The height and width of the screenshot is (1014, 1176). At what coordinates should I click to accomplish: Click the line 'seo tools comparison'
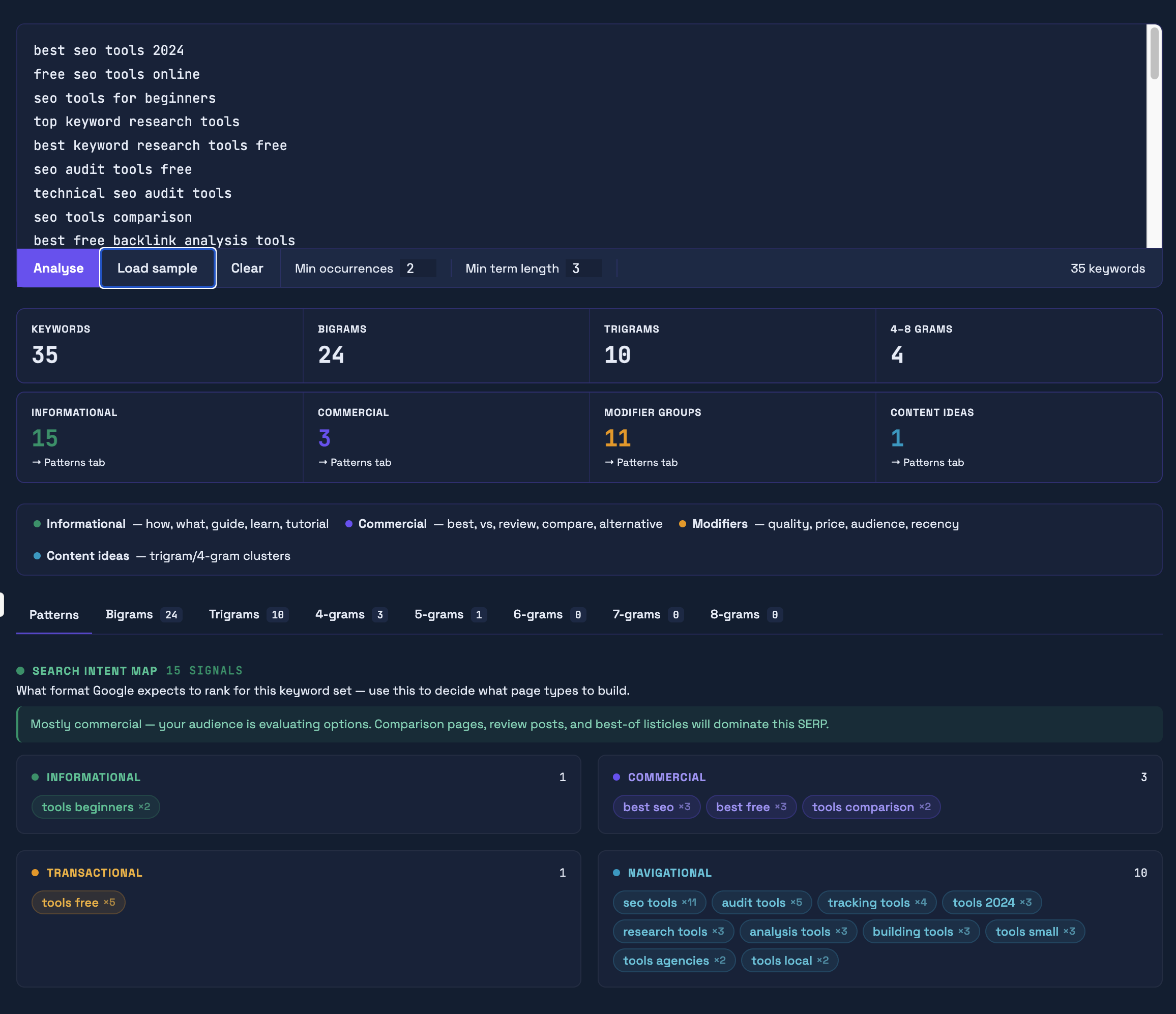point(113,217)
